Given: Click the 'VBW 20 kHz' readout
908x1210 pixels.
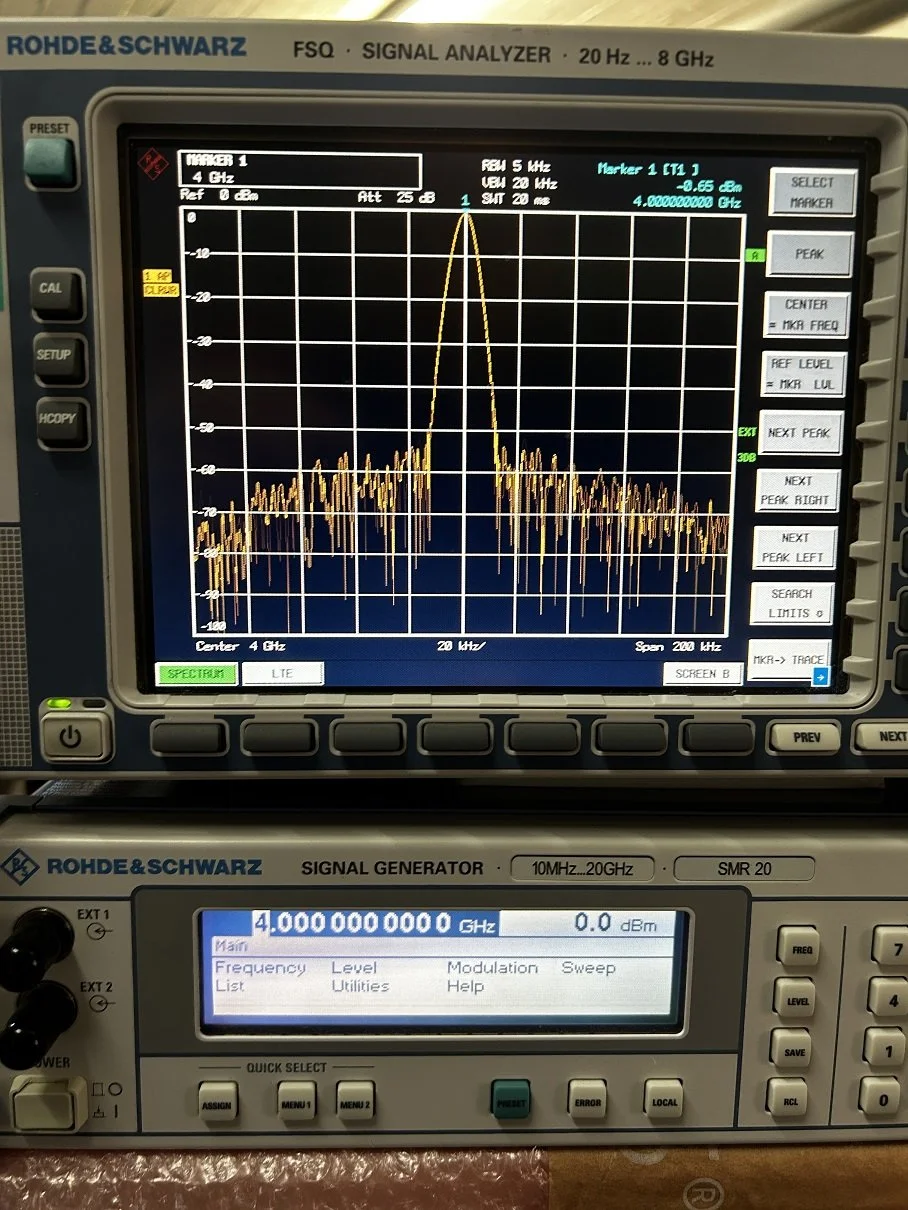Looking at the screenshot, I should (519, 184).
